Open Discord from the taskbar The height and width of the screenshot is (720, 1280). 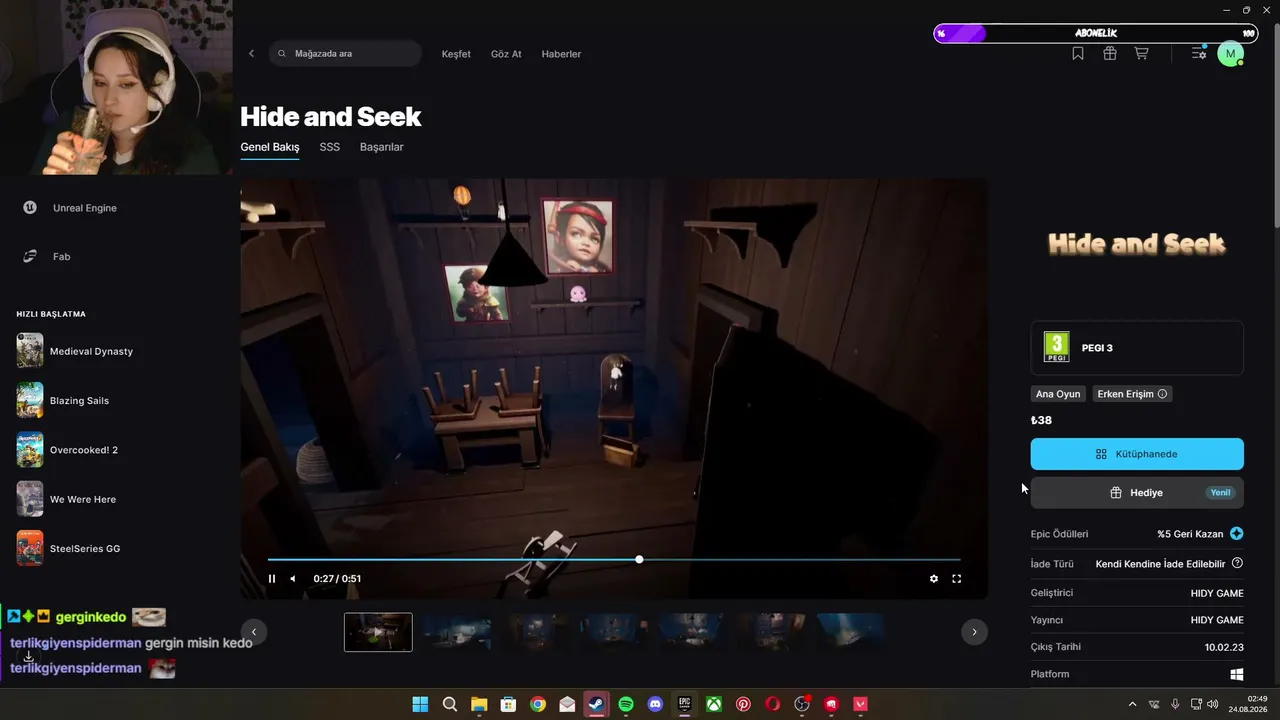(655, 704)
